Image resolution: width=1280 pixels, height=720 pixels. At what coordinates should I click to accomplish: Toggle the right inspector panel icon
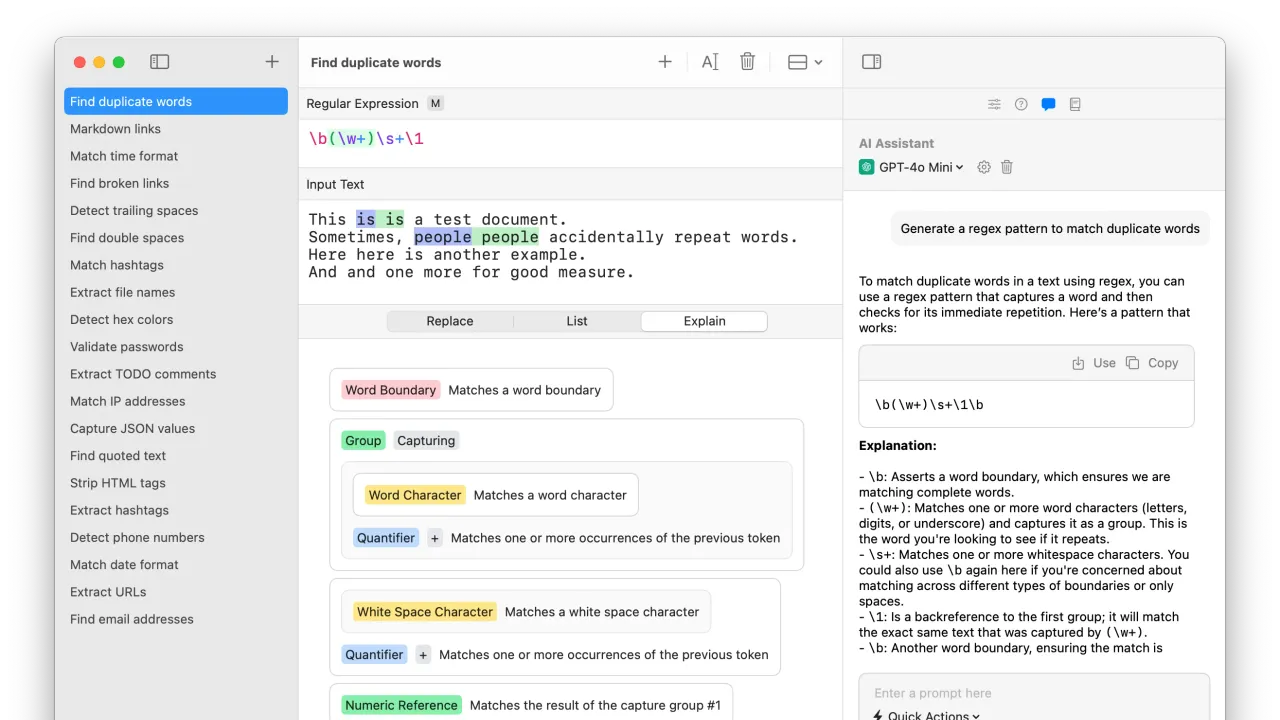872,62
